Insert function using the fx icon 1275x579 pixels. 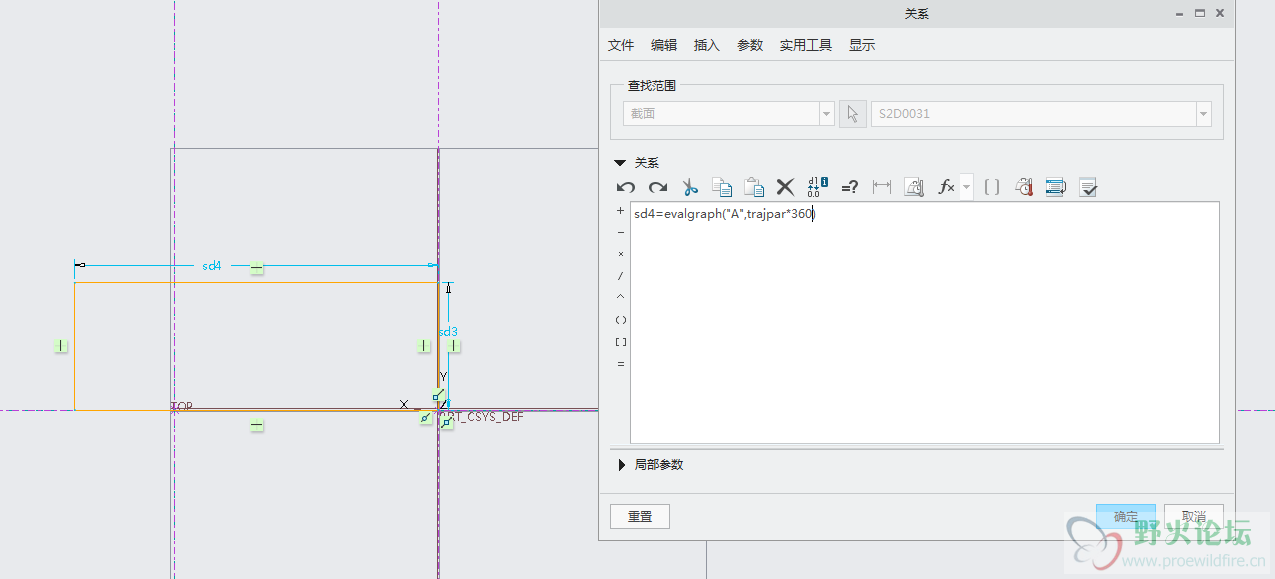pos(945,187)
